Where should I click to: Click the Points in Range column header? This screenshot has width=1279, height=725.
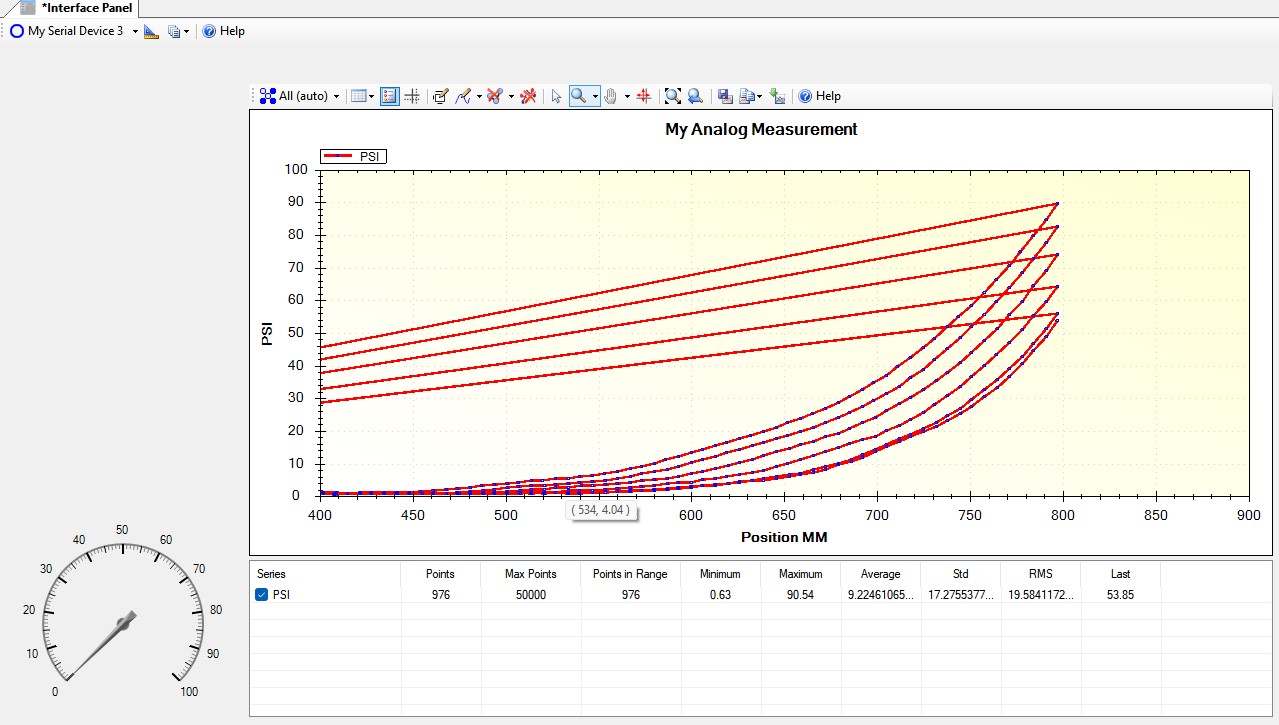point(630,574)
